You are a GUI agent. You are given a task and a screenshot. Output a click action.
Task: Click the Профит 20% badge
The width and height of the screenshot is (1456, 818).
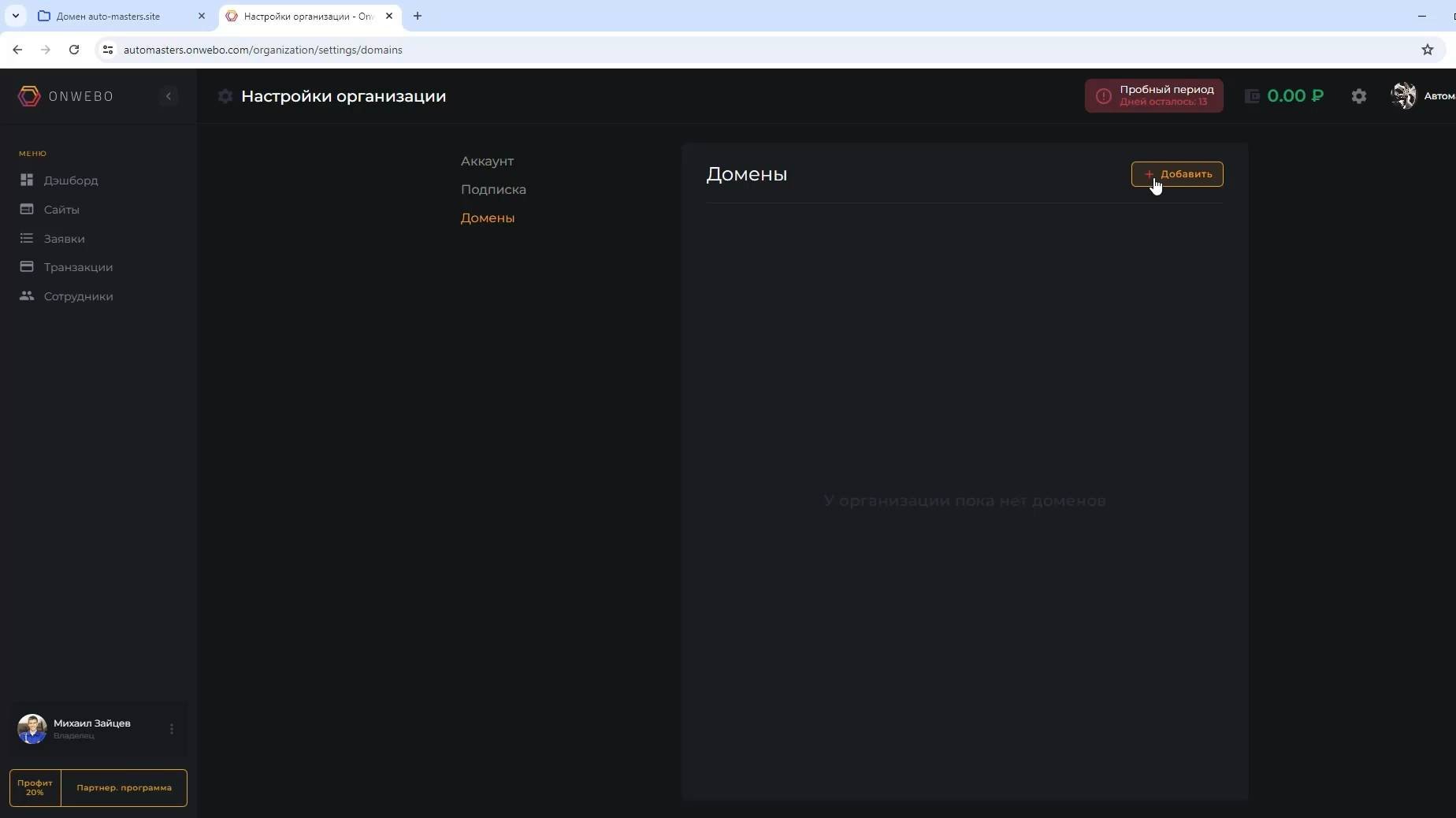35,788
